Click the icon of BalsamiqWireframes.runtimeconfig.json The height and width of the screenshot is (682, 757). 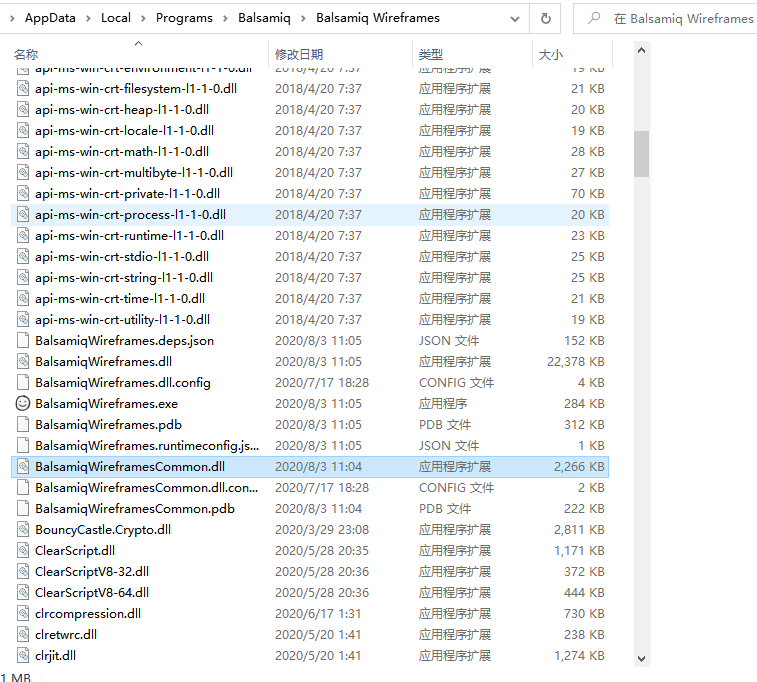[x=23, y=445]
